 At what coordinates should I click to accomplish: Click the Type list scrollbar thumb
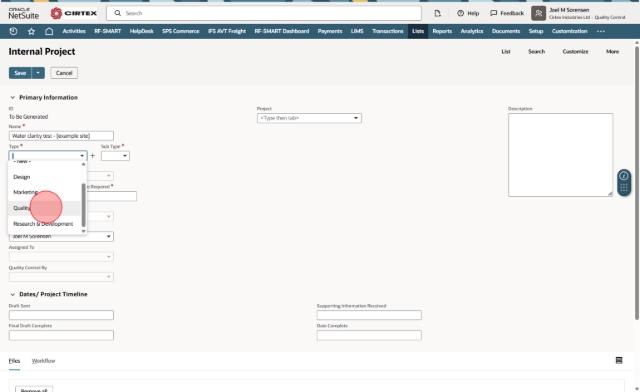[x=84, y=205]
